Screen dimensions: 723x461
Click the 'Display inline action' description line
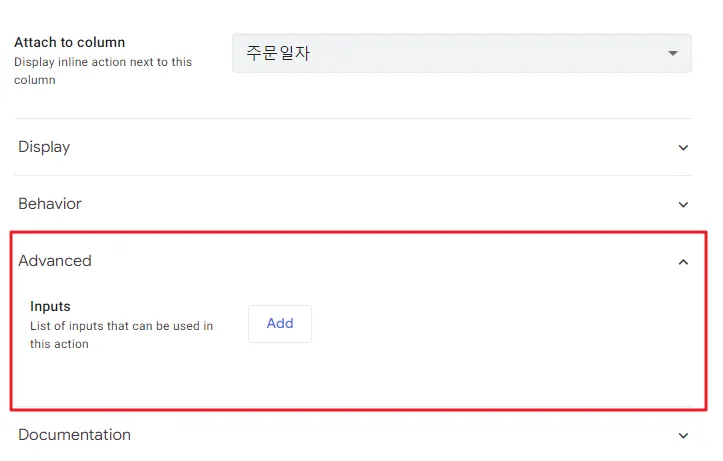[x=103, y=62]
